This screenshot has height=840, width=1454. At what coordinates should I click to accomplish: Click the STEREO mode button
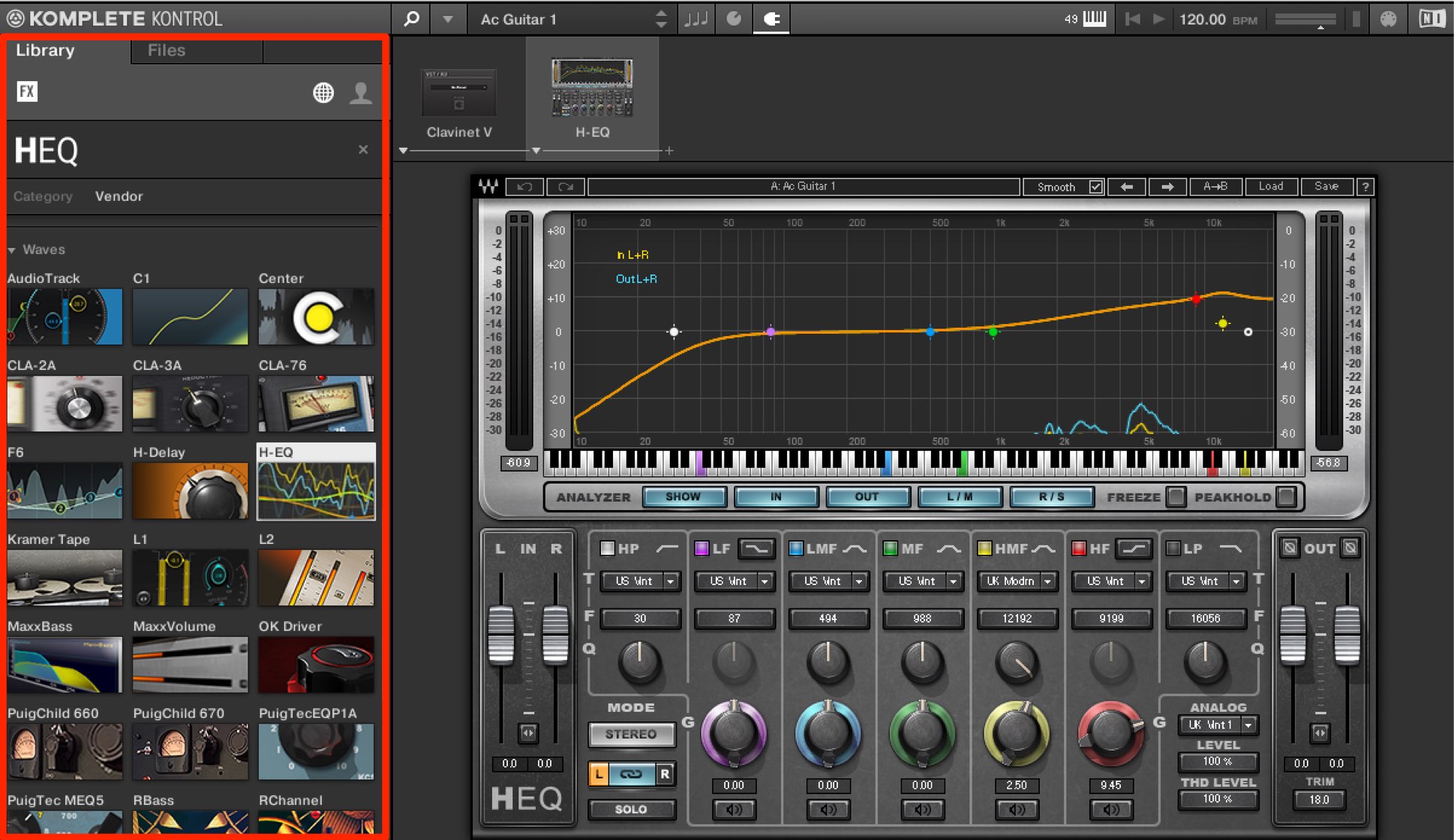tap(631, 734)
